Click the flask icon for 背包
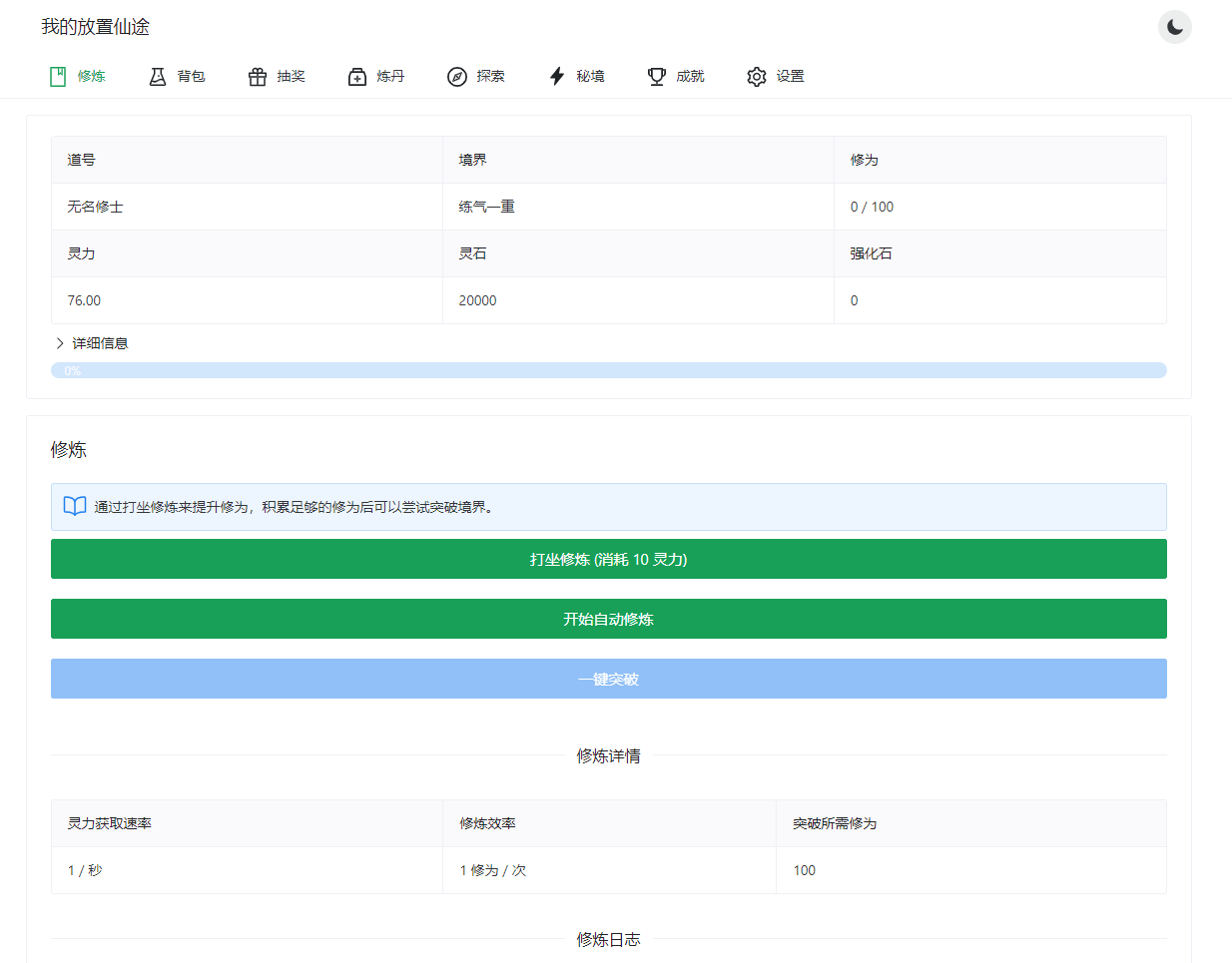The height and width of the screenshot is (963, 1232). click(x=158, y=77)
